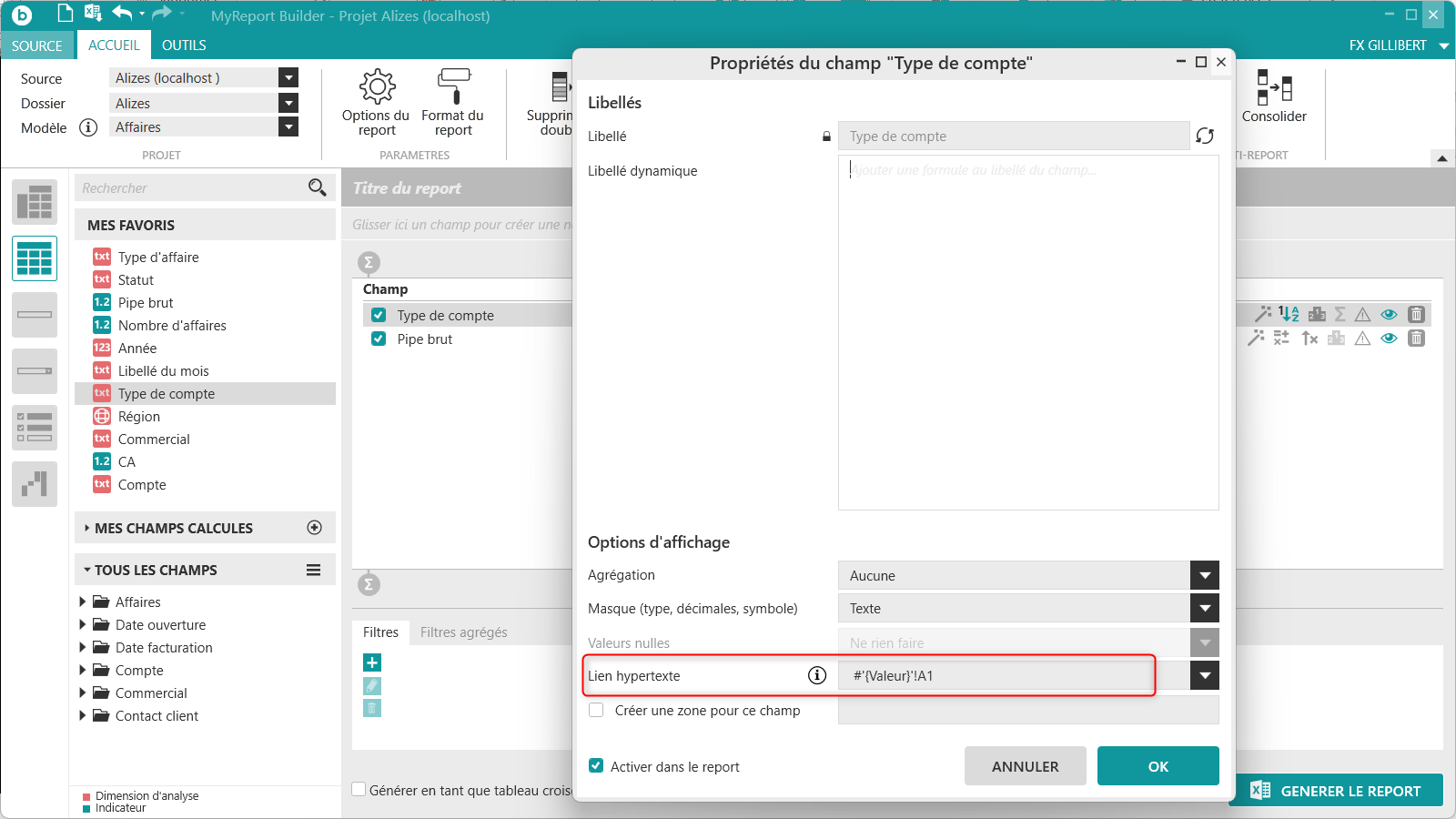1456x819 pixels.
Task: Switch to the OUTILS ribbon tab
Action: (x=184, y=45)
